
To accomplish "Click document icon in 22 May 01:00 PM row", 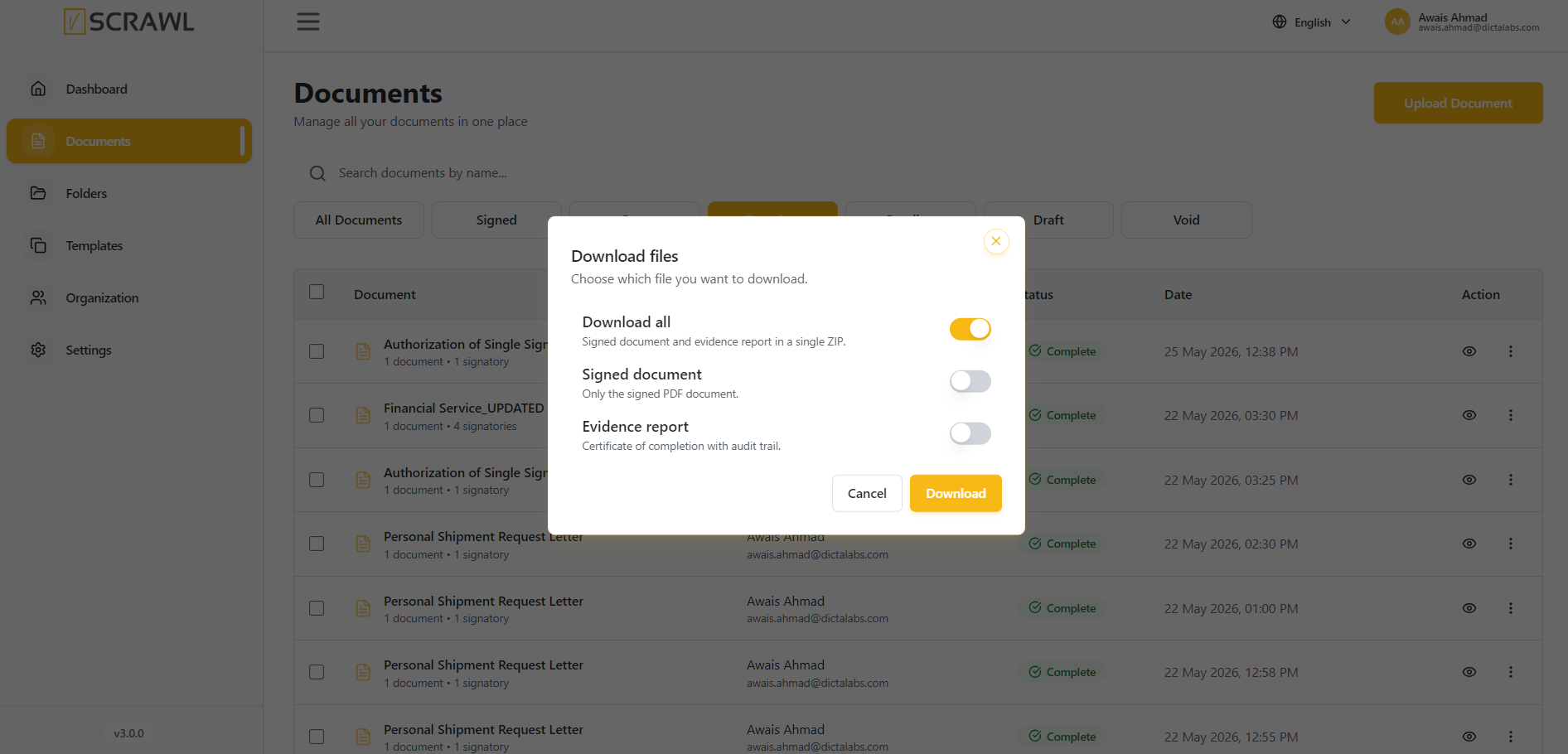I will tap(363, 608).
